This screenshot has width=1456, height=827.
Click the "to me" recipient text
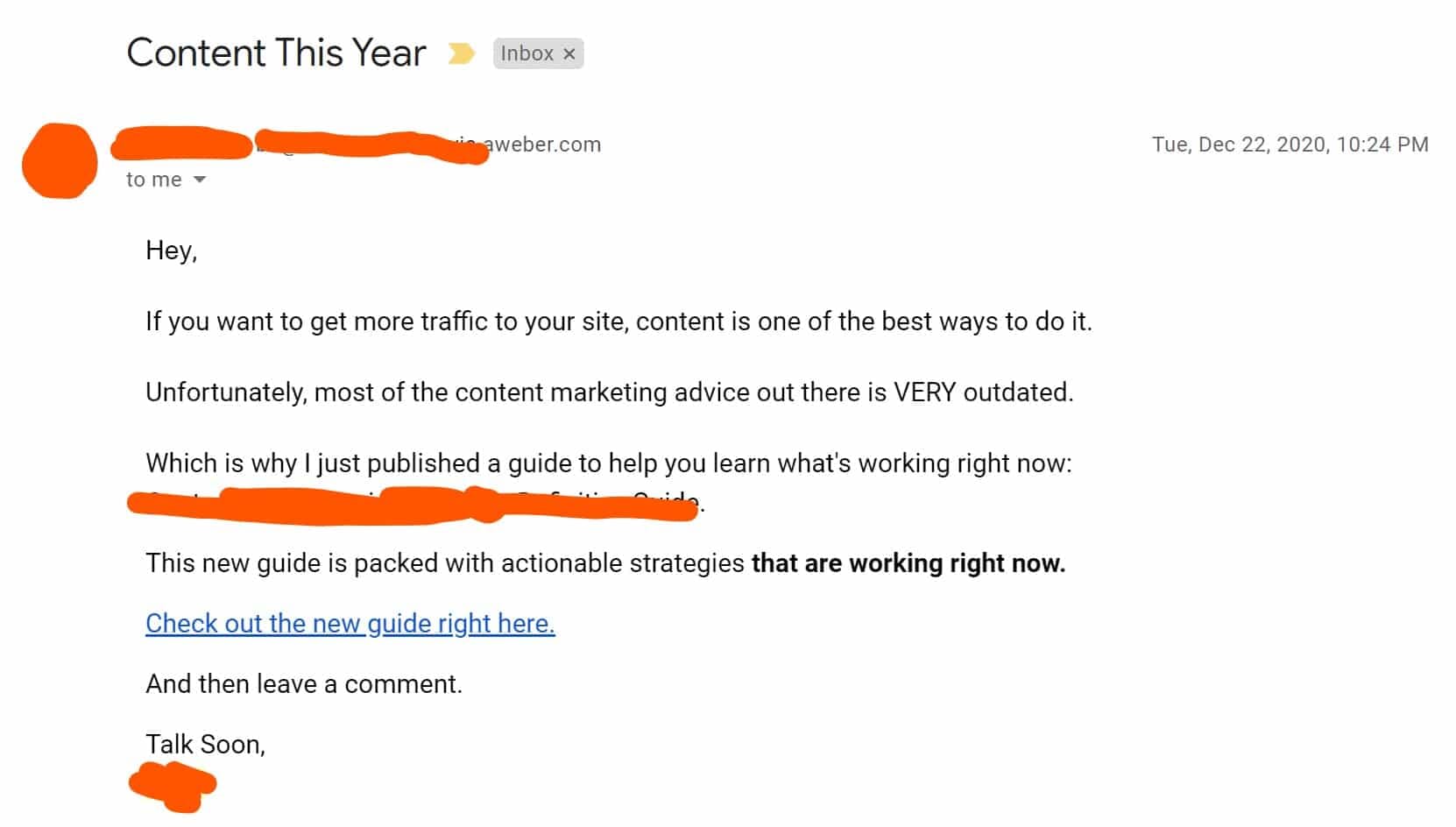click(154, 180)
